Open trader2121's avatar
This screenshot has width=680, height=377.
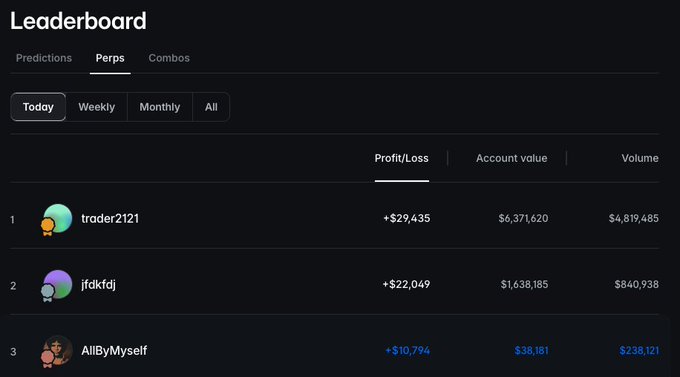[58, 218]
